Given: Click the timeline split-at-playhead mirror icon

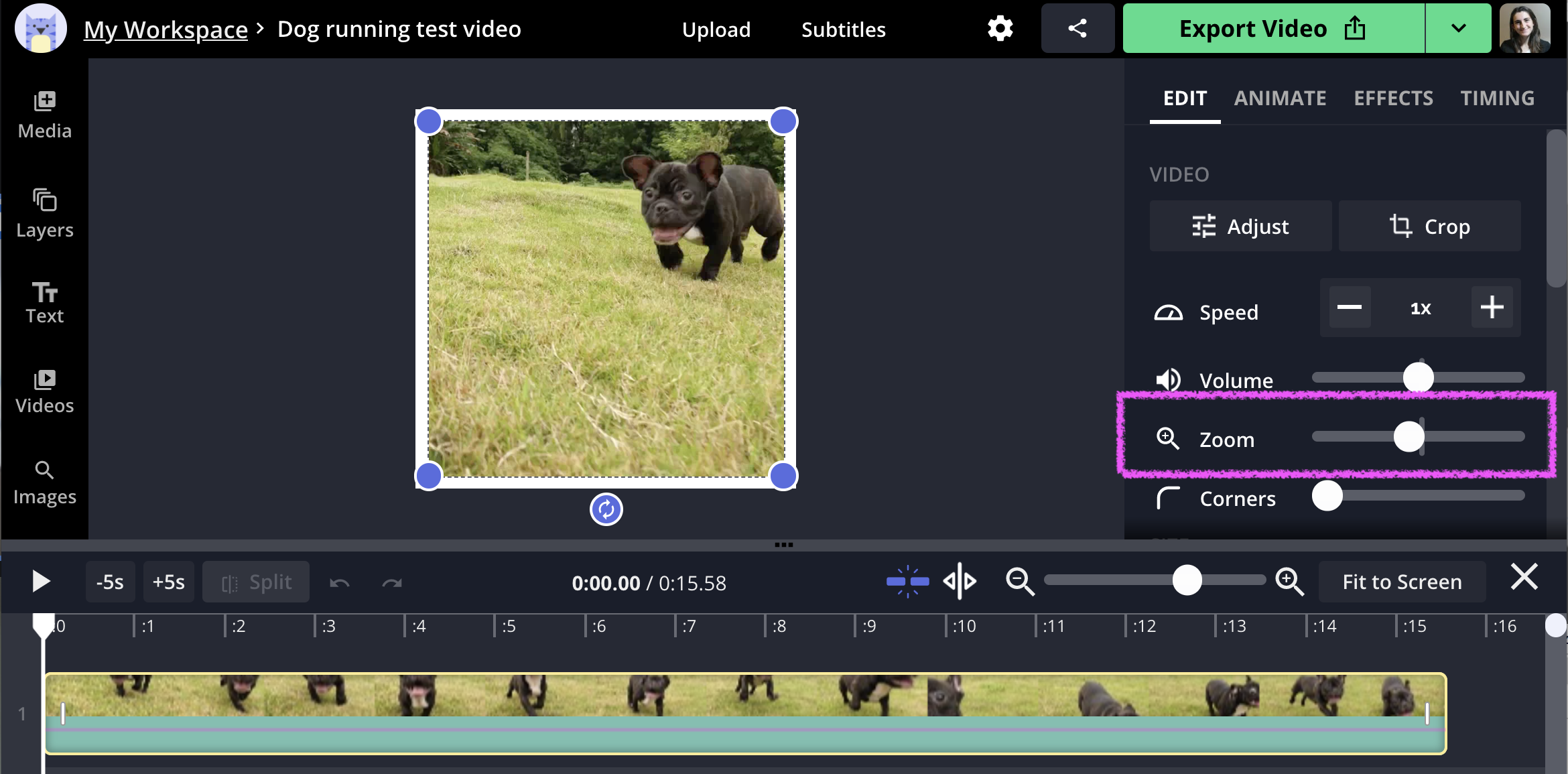Looking at the screenshot, I should click(960, 581).
